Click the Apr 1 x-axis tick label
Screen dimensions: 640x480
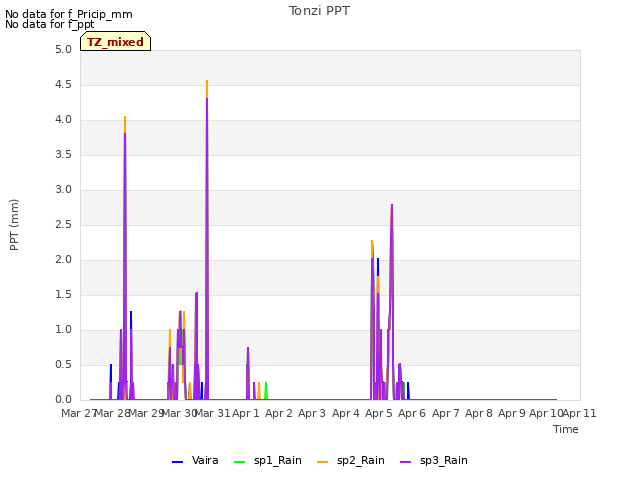(246, 413)
